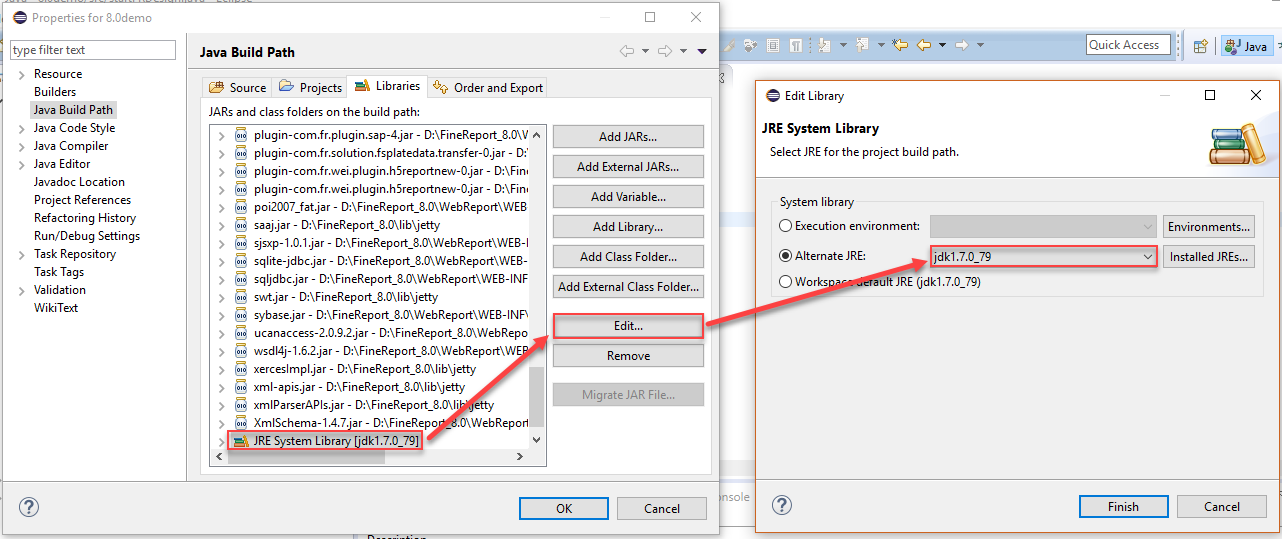This screenshot has width=1282, height=539.
Task: Click jar icon of sybase.jar entry
Action: pyautogui.click(x=240, y=315)
